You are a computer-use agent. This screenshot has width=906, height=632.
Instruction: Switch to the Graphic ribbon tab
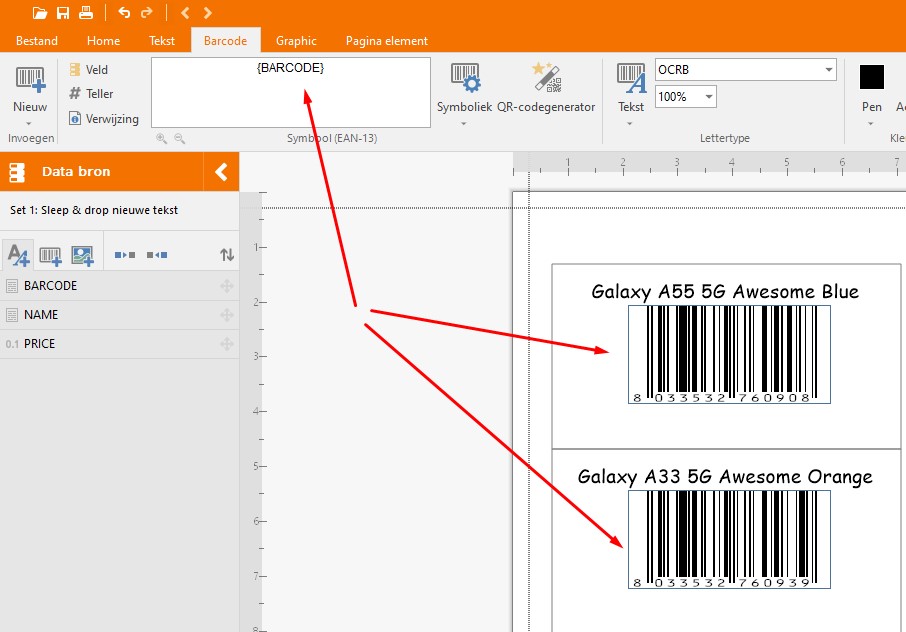[x=296, y=41]
